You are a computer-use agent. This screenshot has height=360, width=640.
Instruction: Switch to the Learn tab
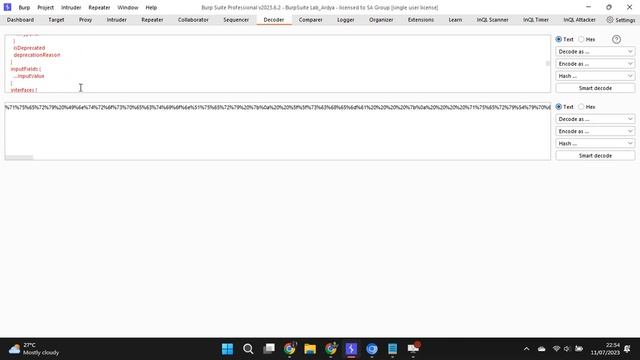[x=455, y=20]
